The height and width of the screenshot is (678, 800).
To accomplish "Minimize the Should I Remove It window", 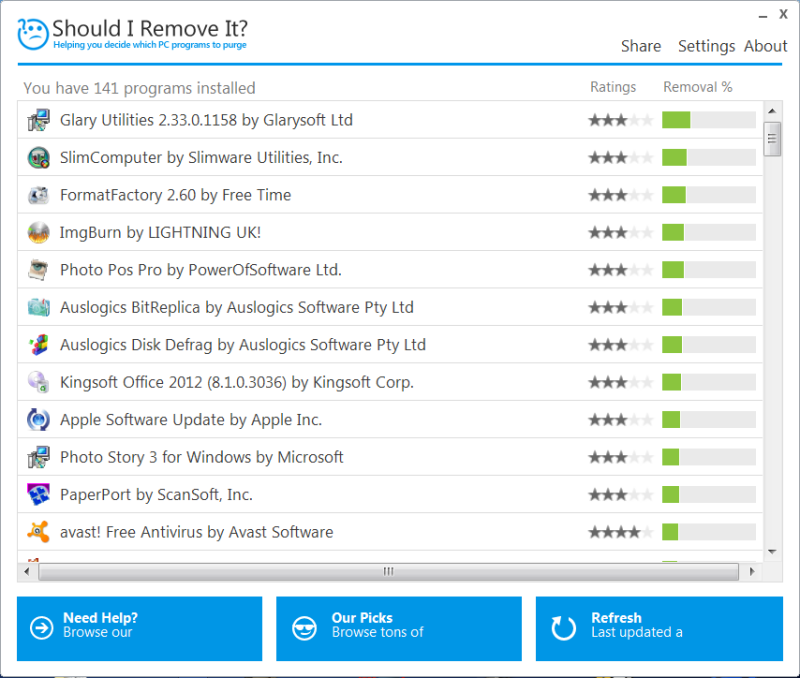I will (x=763, y=16).
